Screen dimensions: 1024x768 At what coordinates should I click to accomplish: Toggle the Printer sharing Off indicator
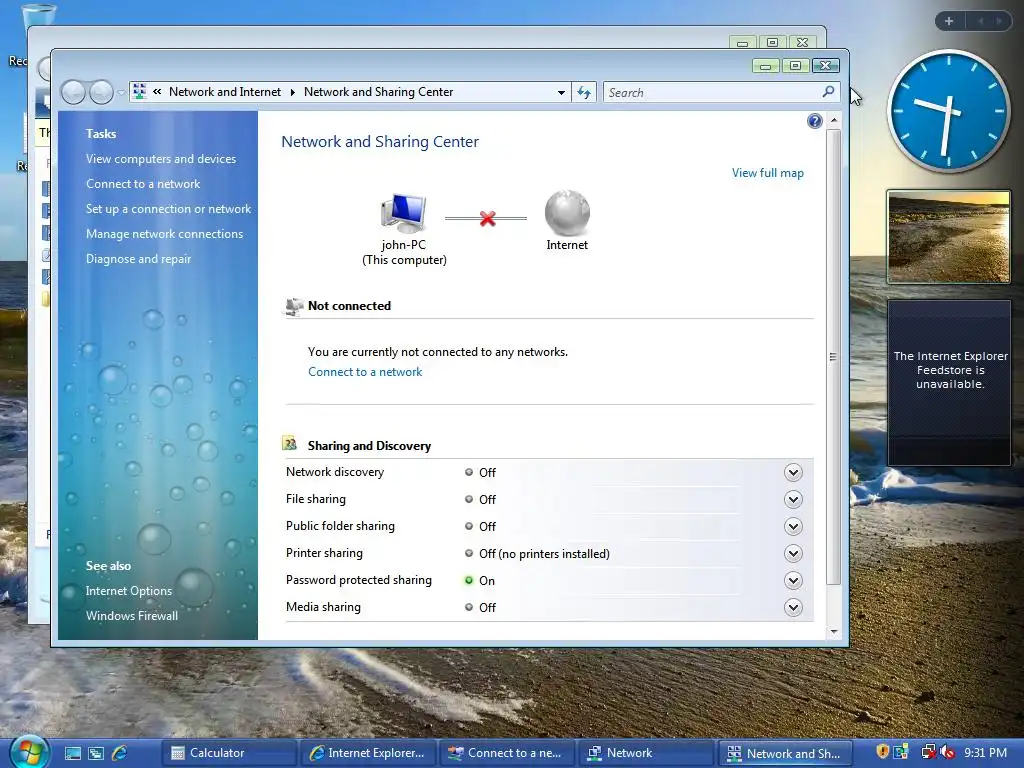(468, 553)
